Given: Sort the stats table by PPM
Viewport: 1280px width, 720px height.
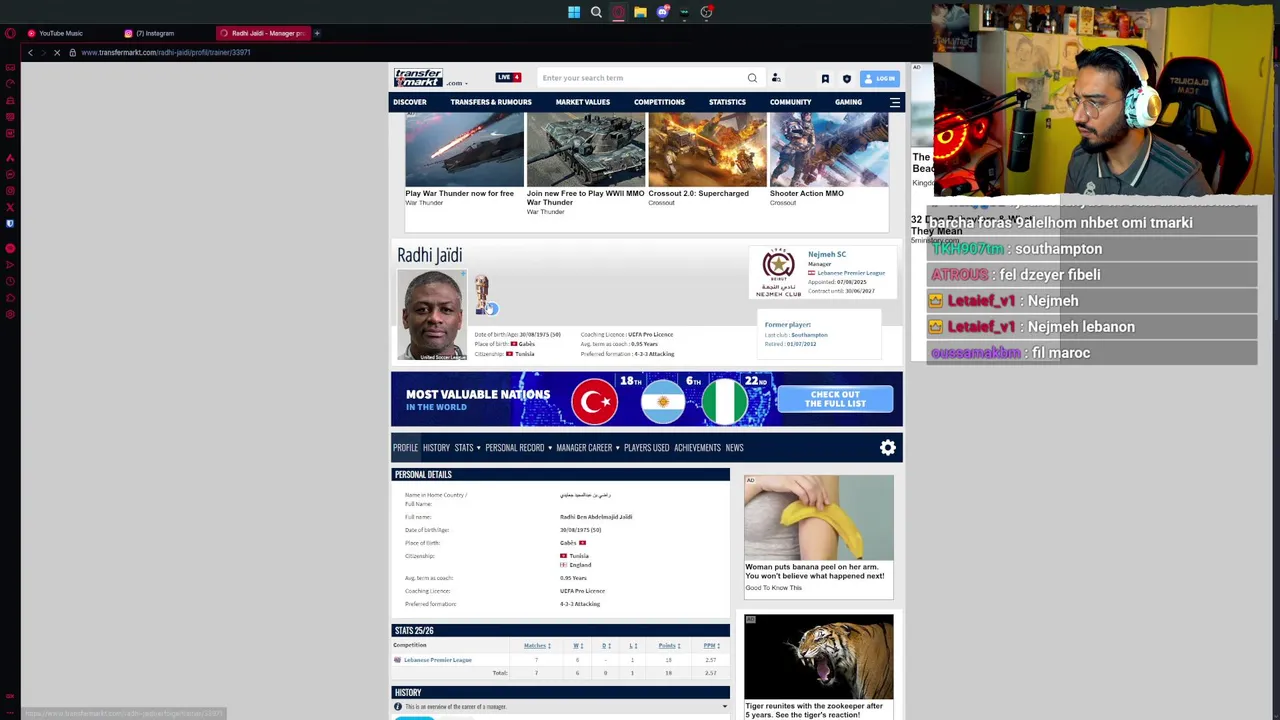Looking at the screenshot, I should (710, 646).
